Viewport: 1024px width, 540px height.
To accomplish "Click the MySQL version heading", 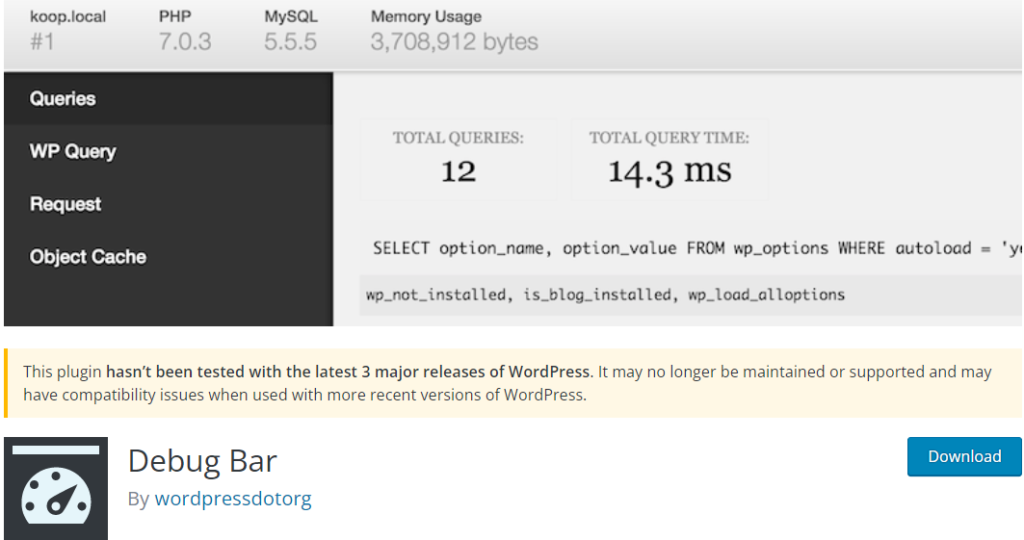I will pos(290,17).
